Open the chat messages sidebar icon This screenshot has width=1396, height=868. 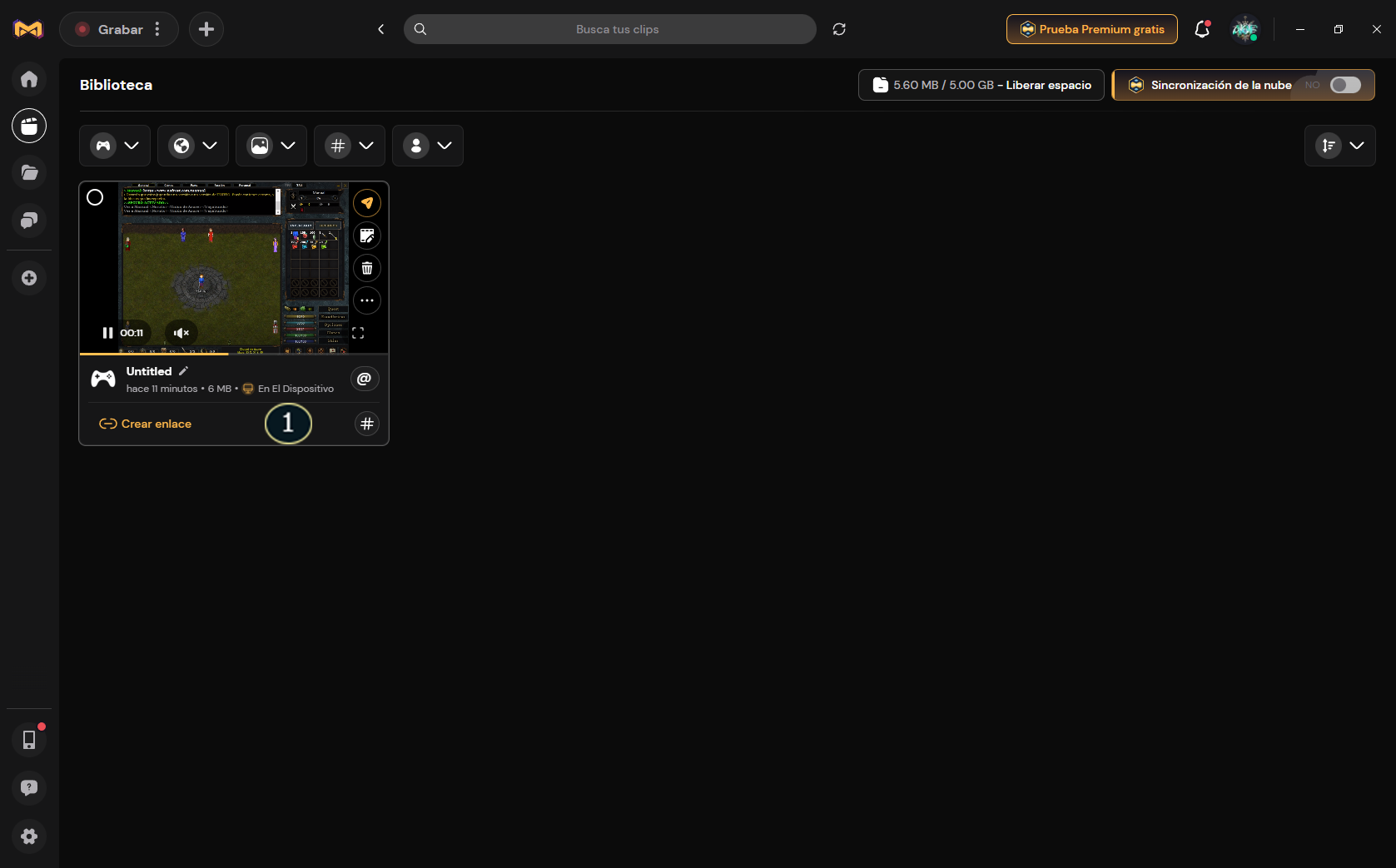tap(29, 220)
